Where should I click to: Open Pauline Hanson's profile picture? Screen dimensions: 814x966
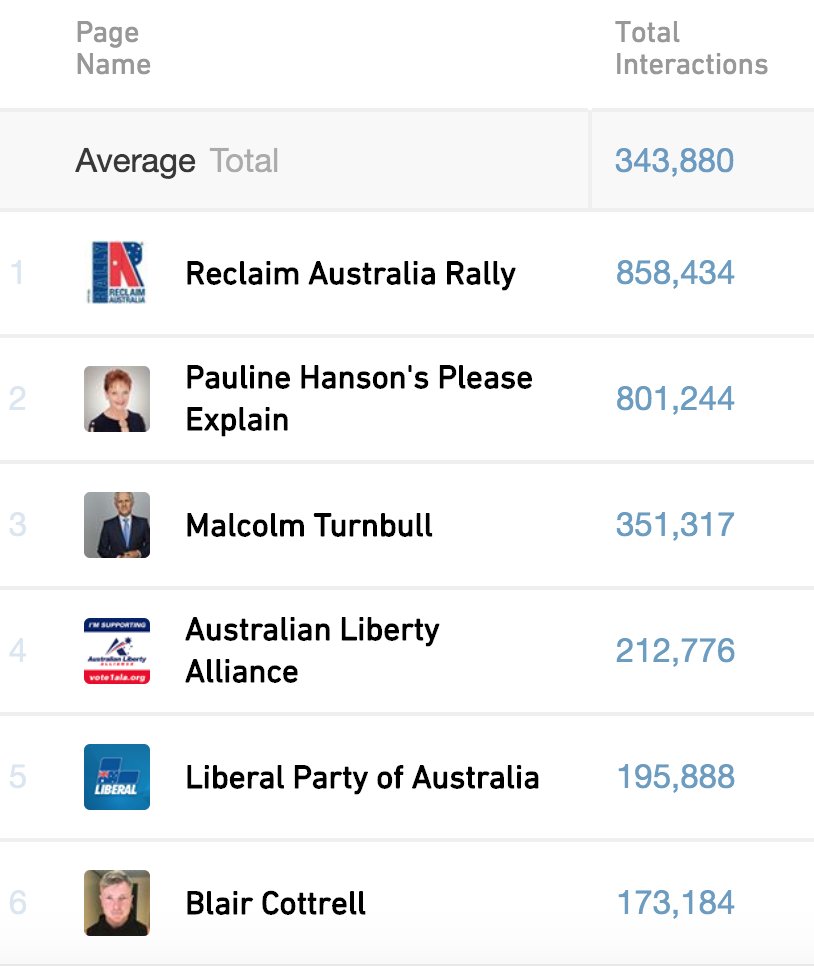point(117,399)
